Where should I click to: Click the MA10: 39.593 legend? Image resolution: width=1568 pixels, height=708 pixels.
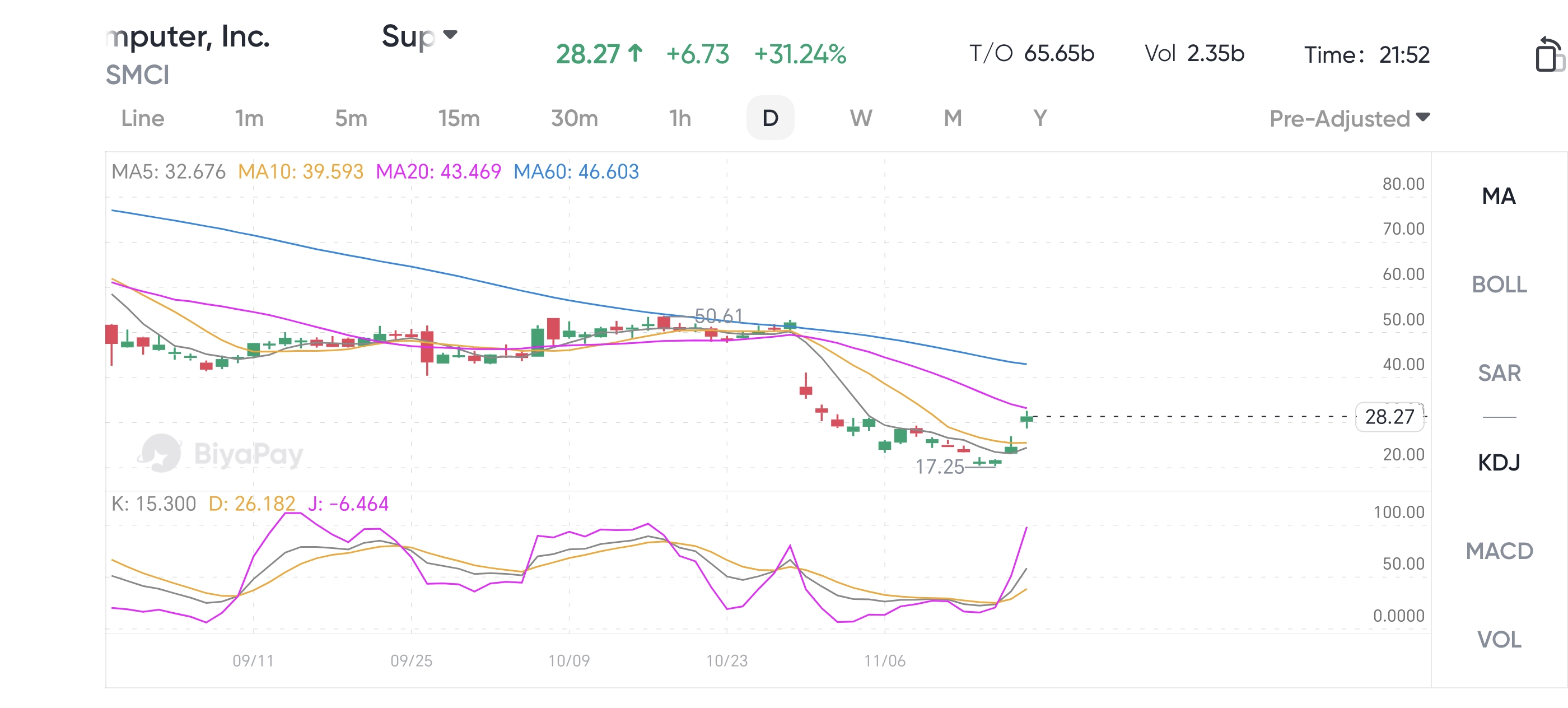(301, 171)
